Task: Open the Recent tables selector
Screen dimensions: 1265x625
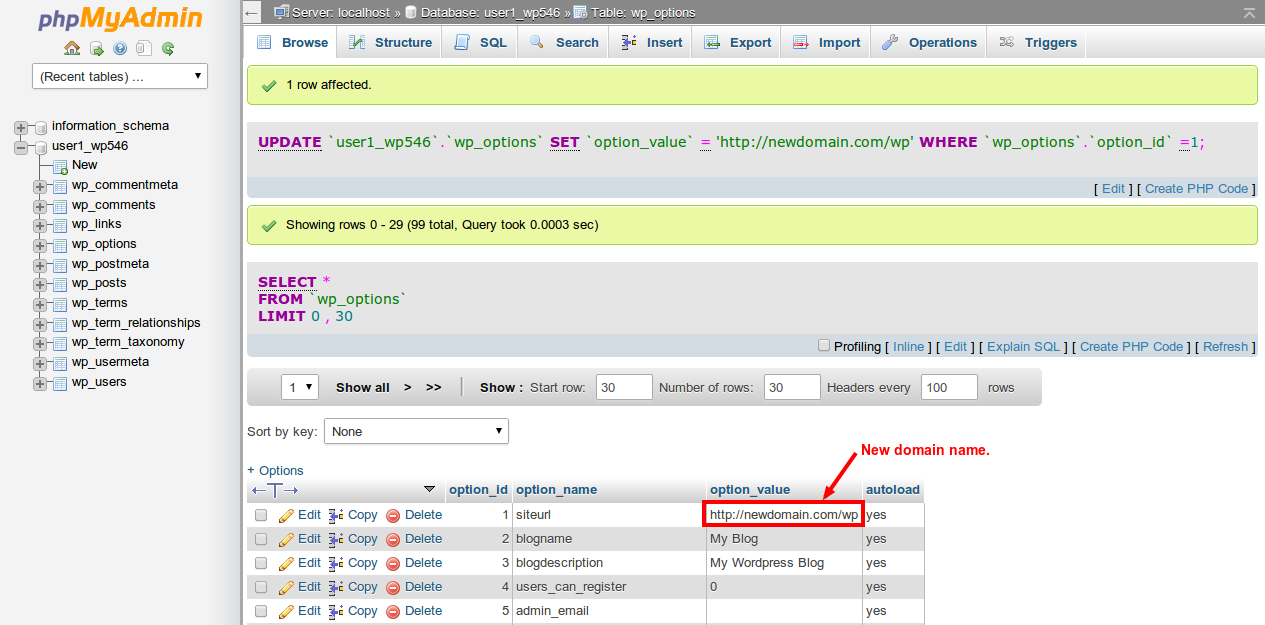Action: tap(118, 75)
